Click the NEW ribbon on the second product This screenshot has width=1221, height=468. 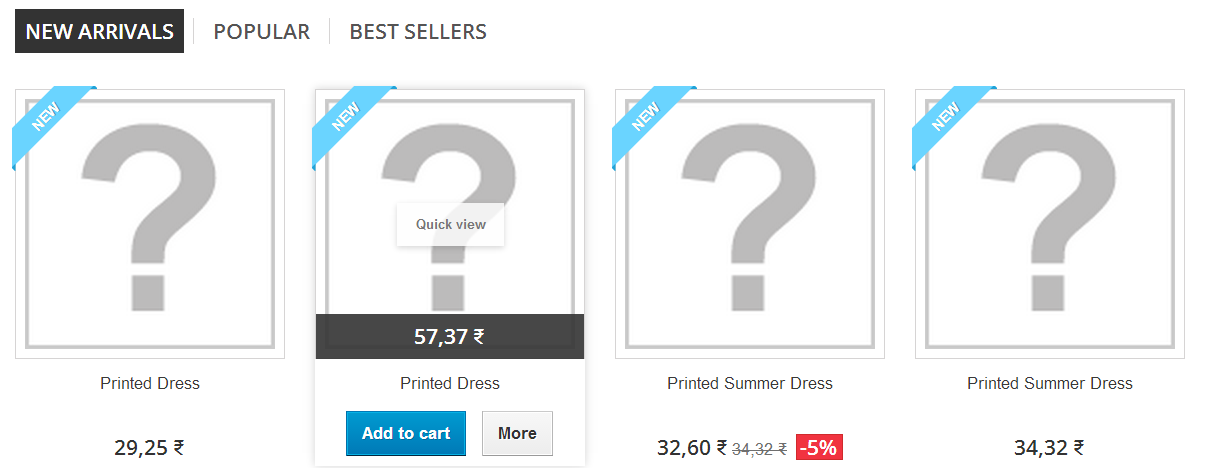348,119
